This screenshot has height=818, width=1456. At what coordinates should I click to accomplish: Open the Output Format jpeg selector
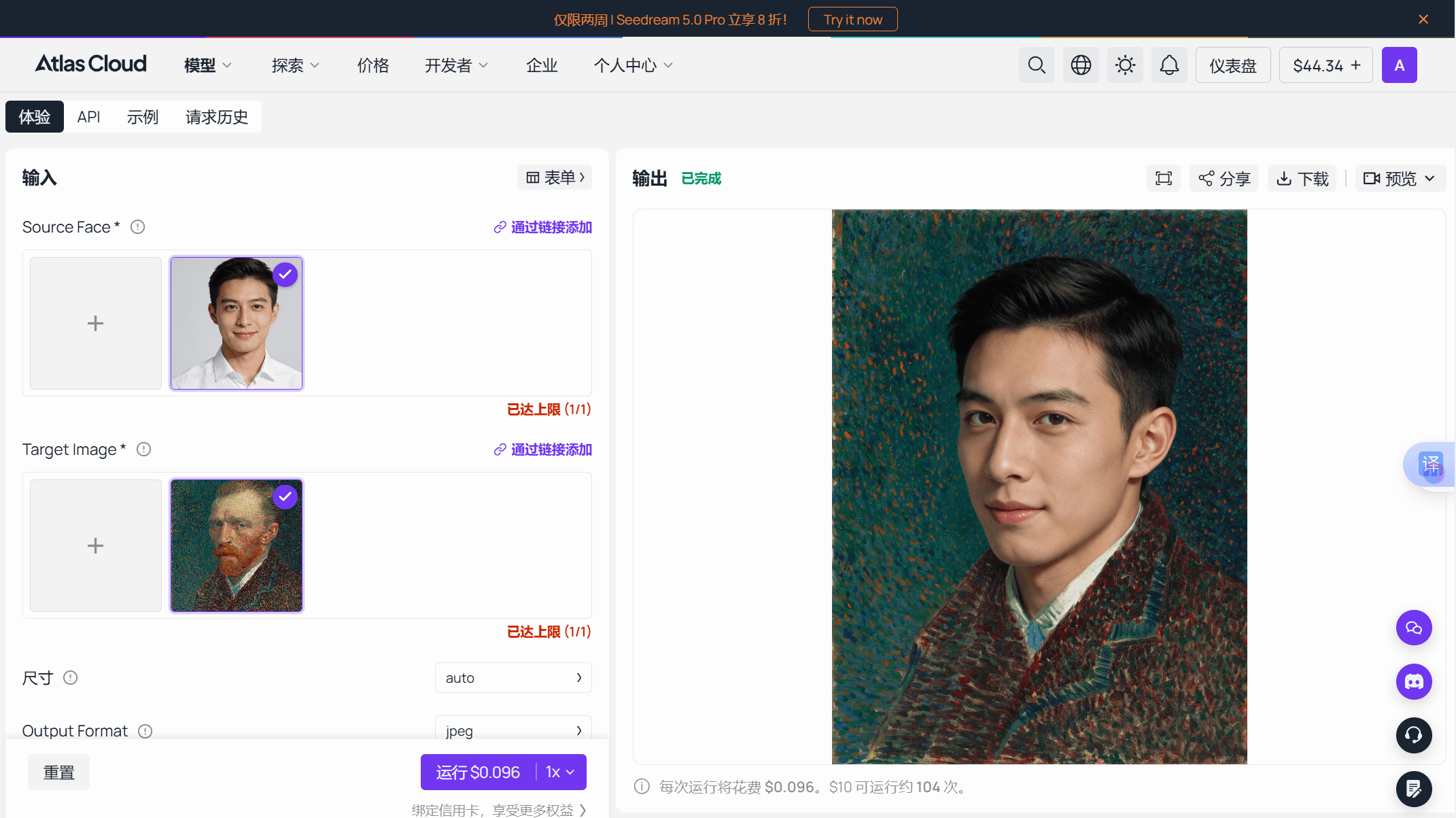tap(513, 730)
